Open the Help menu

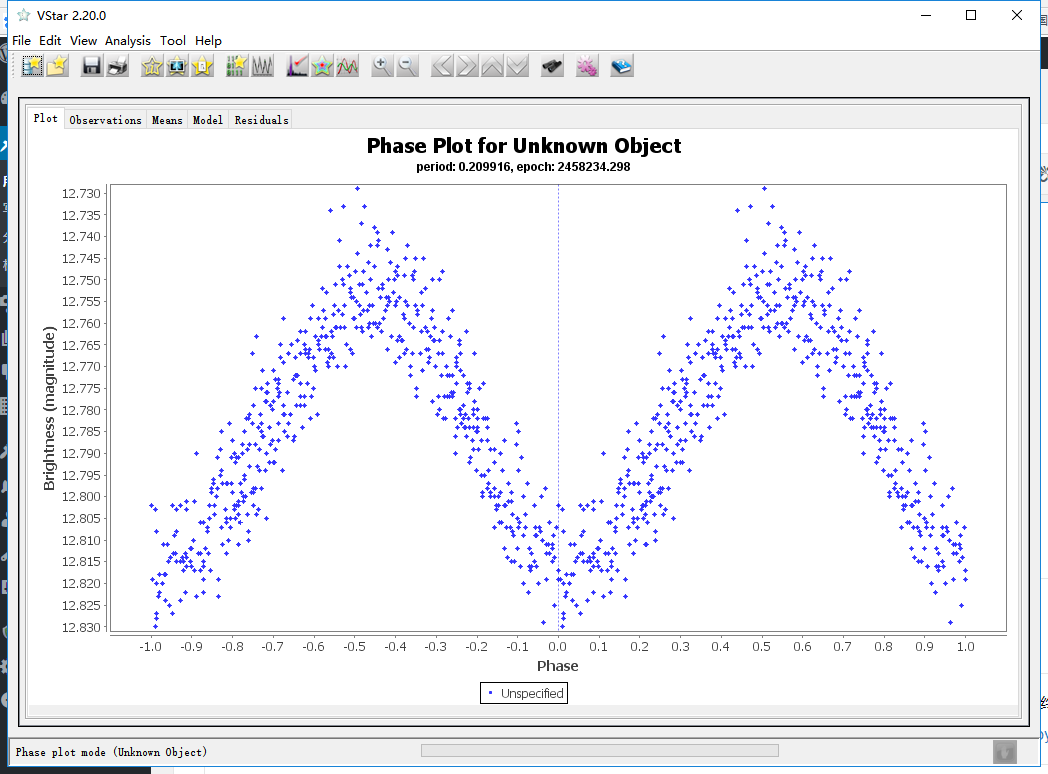tap(209, 41)
